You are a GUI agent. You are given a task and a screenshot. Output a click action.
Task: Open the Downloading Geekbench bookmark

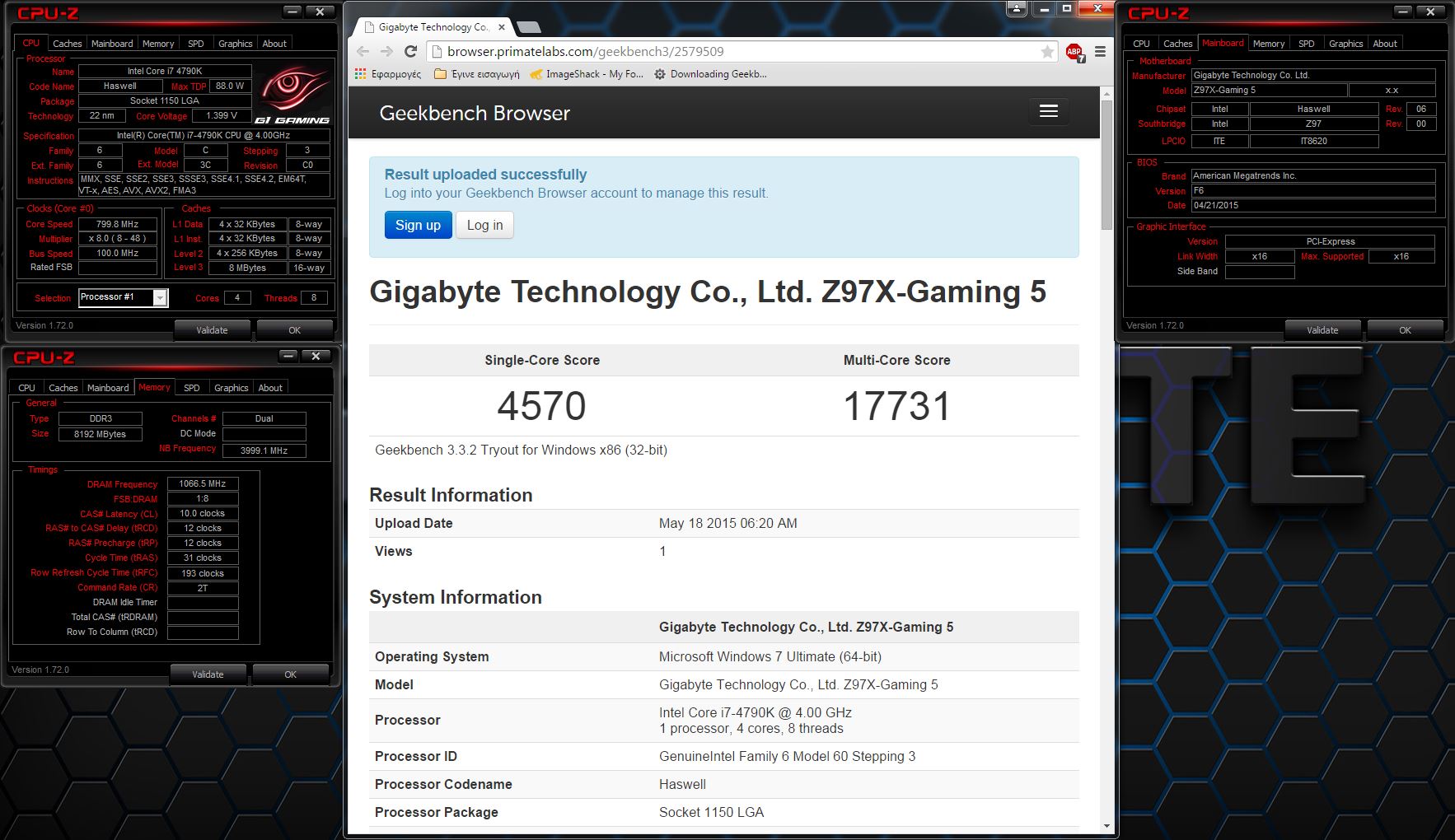click(710, 74)
